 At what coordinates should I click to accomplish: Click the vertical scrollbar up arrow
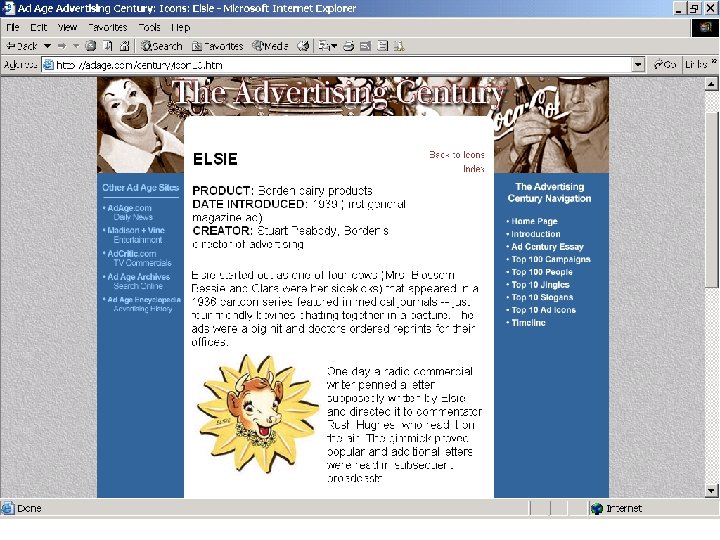711,84
